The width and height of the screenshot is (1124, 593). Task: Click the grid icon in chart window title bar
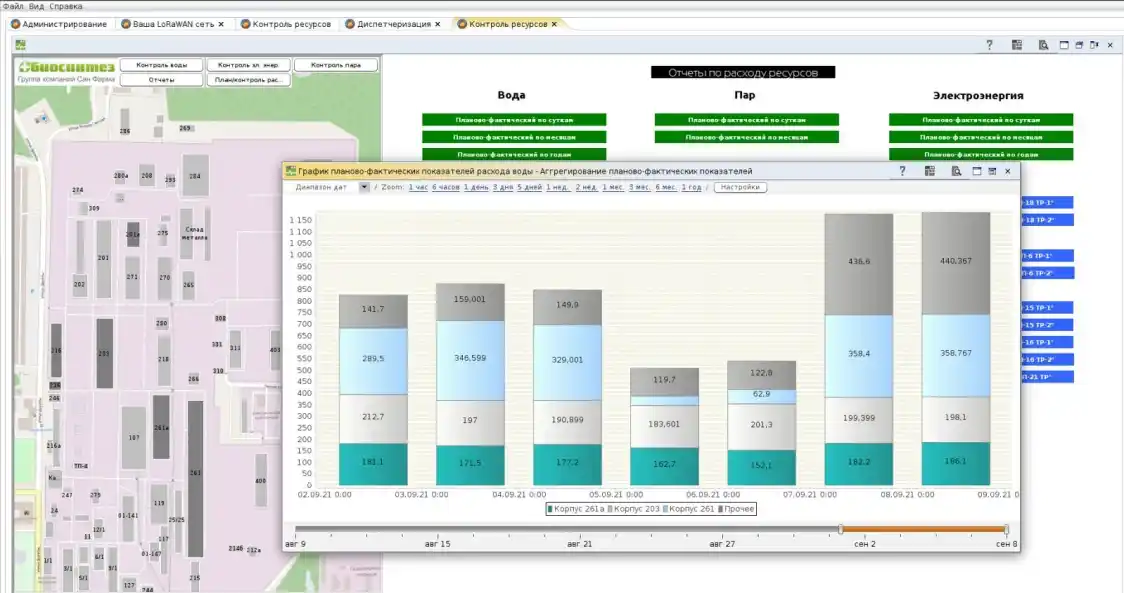click(929, 171)
